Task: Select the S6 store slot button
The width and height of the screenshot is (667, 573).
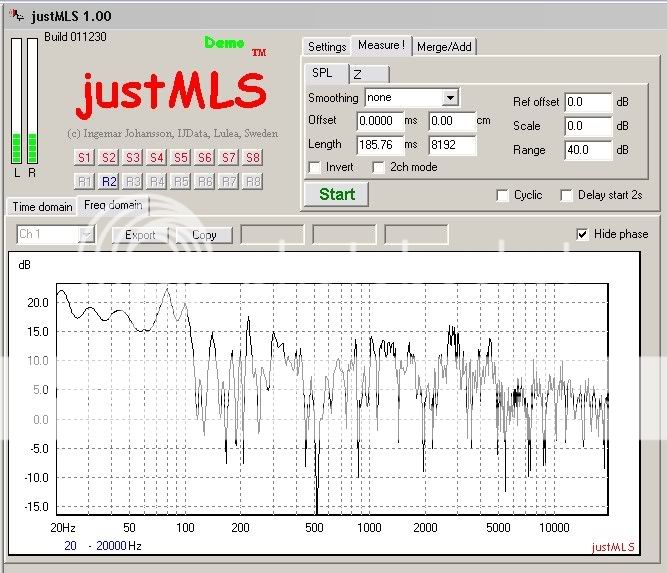Action: click(205, 157)
